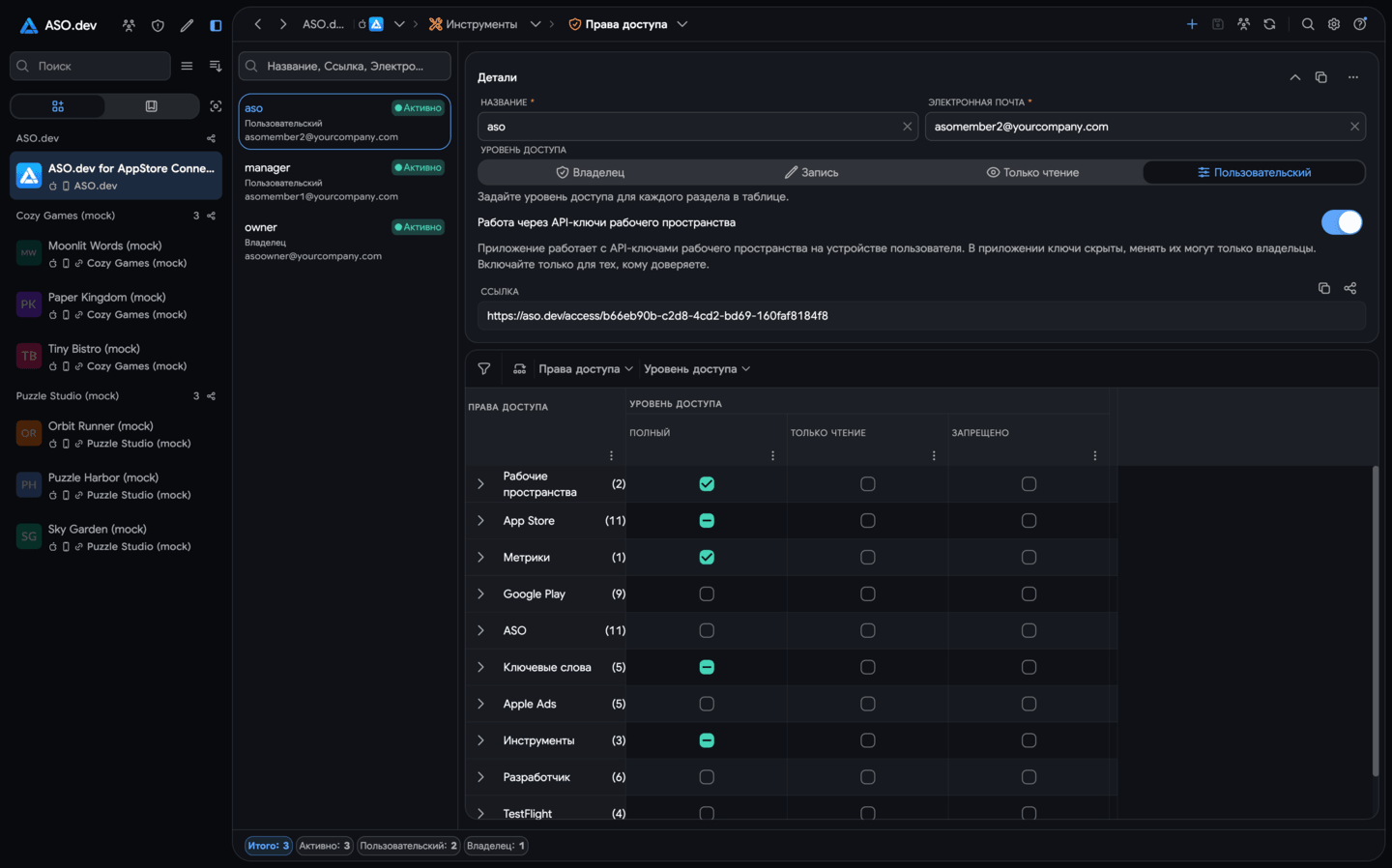Open the three-dot menu in Детали panel
This screenshot has width=1392, height=868.
[x=1353, y=77]
